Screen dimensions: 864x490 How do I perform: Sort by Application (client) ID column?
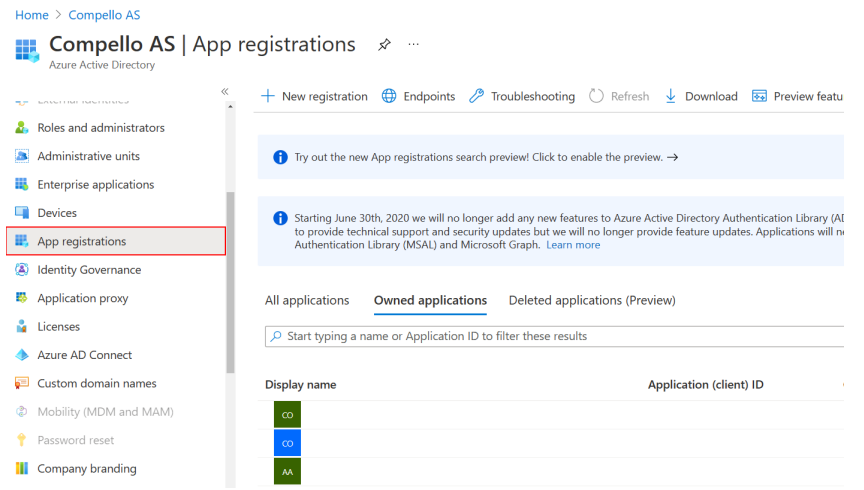tap(705, 385)
